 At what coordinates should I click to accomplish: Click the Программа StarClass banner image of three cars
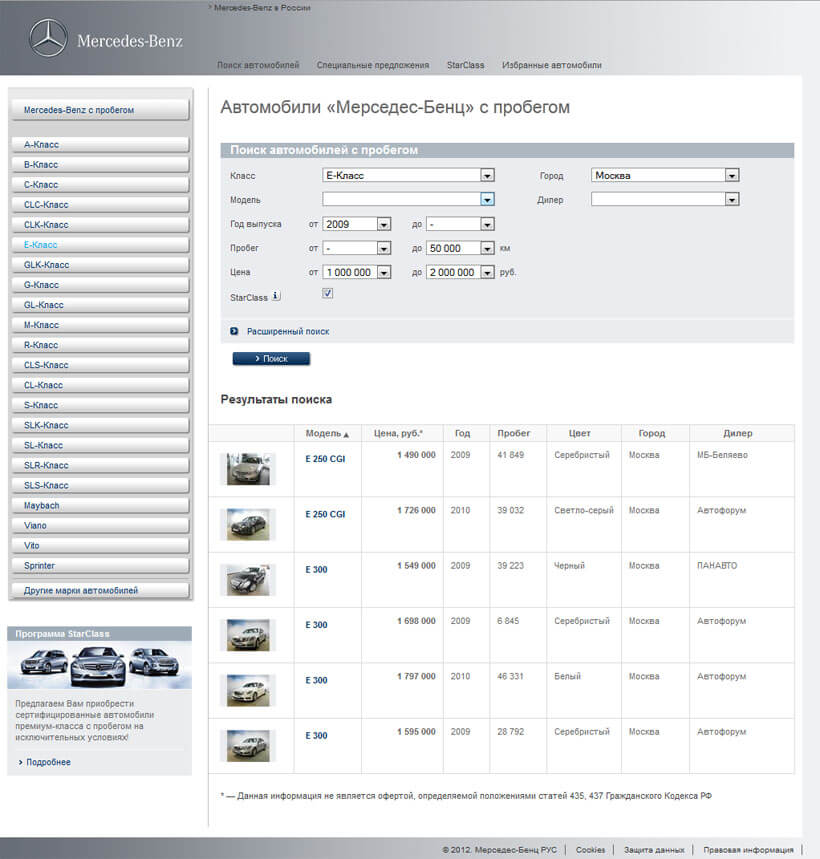pos(100,665)
